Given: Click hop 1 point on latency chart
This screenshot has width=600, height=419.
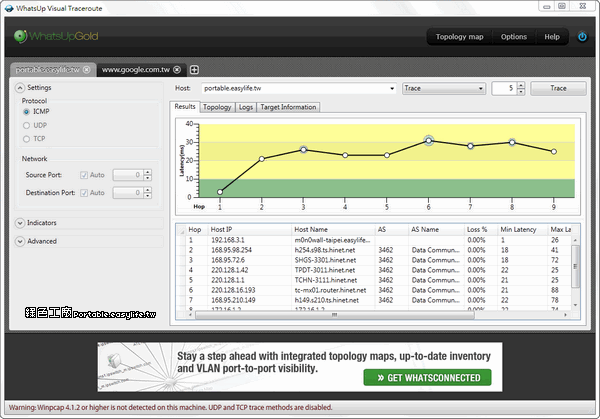Looking at the screenshot, I should (220, 192).
